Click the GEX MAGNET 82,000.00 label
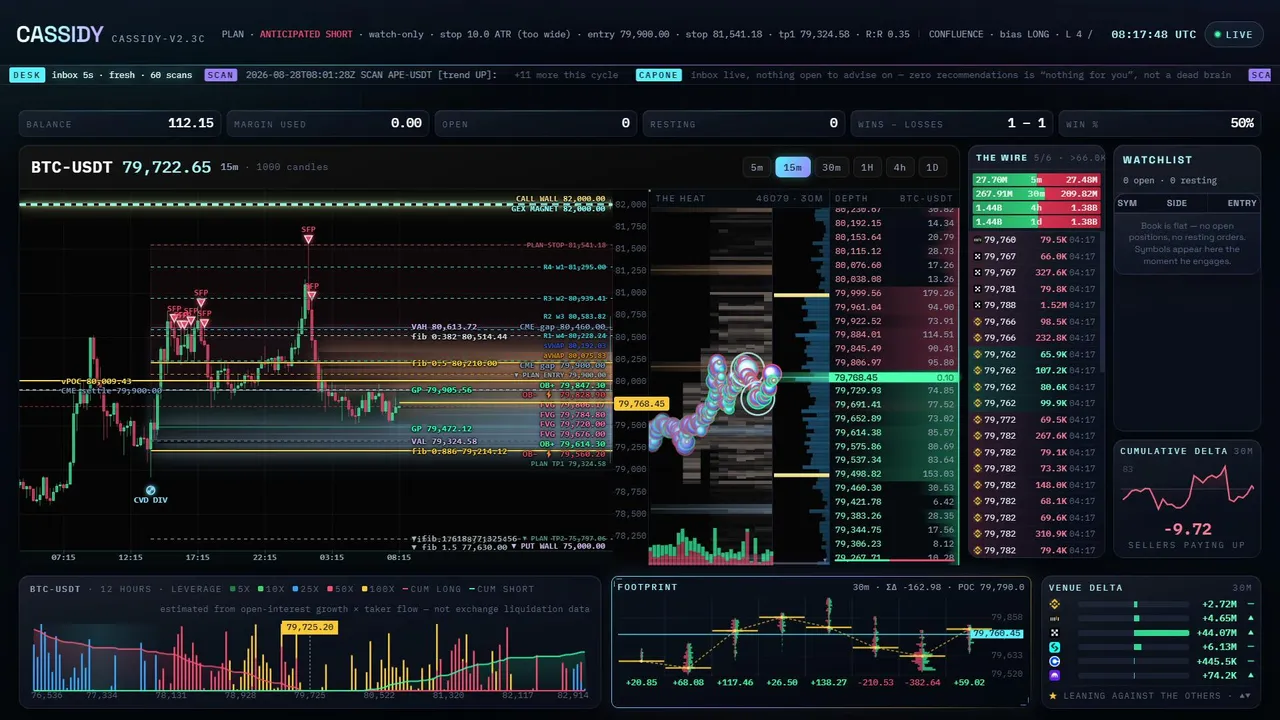The height and width of the screenshot is (720, 1280). tap(560, 208)
